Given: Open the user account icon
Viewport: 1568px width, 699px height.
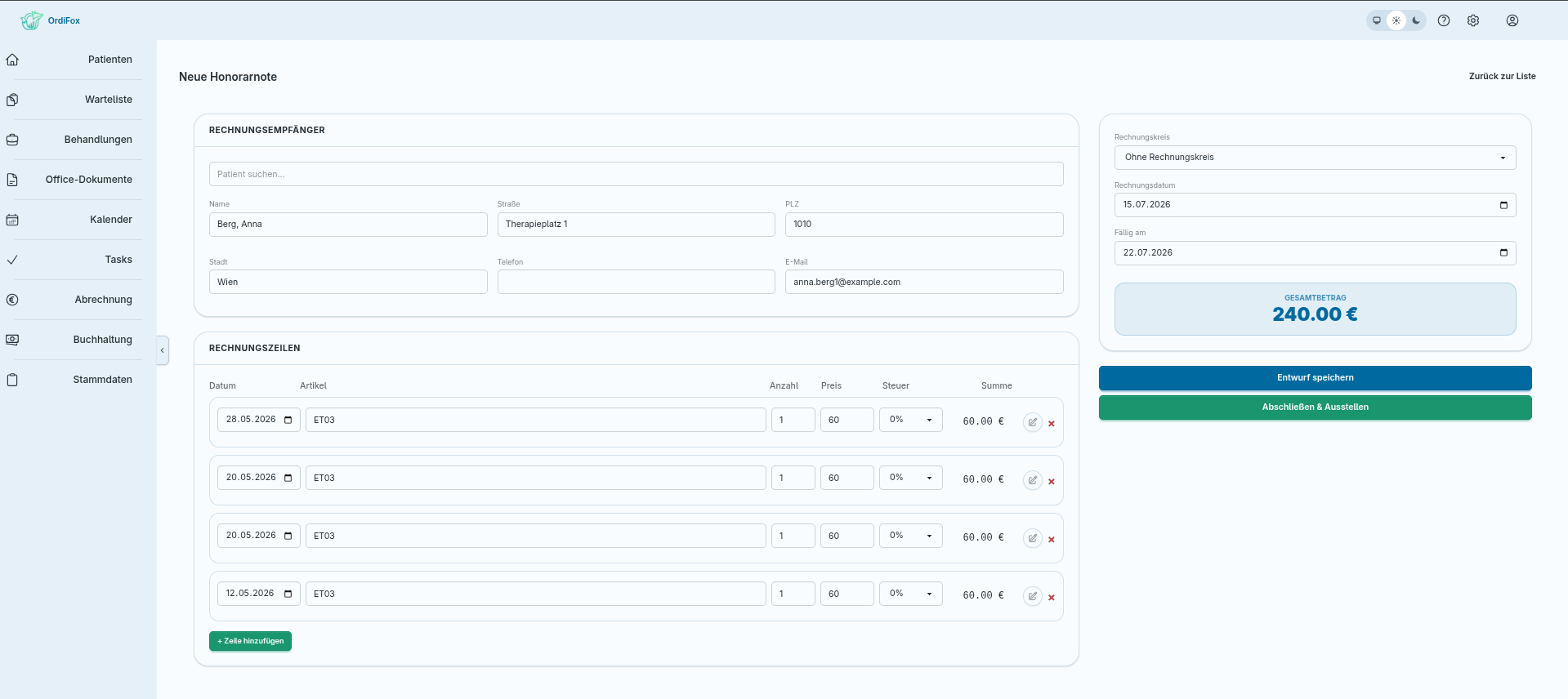Looking at the screenshot, I should point(1512,20).
